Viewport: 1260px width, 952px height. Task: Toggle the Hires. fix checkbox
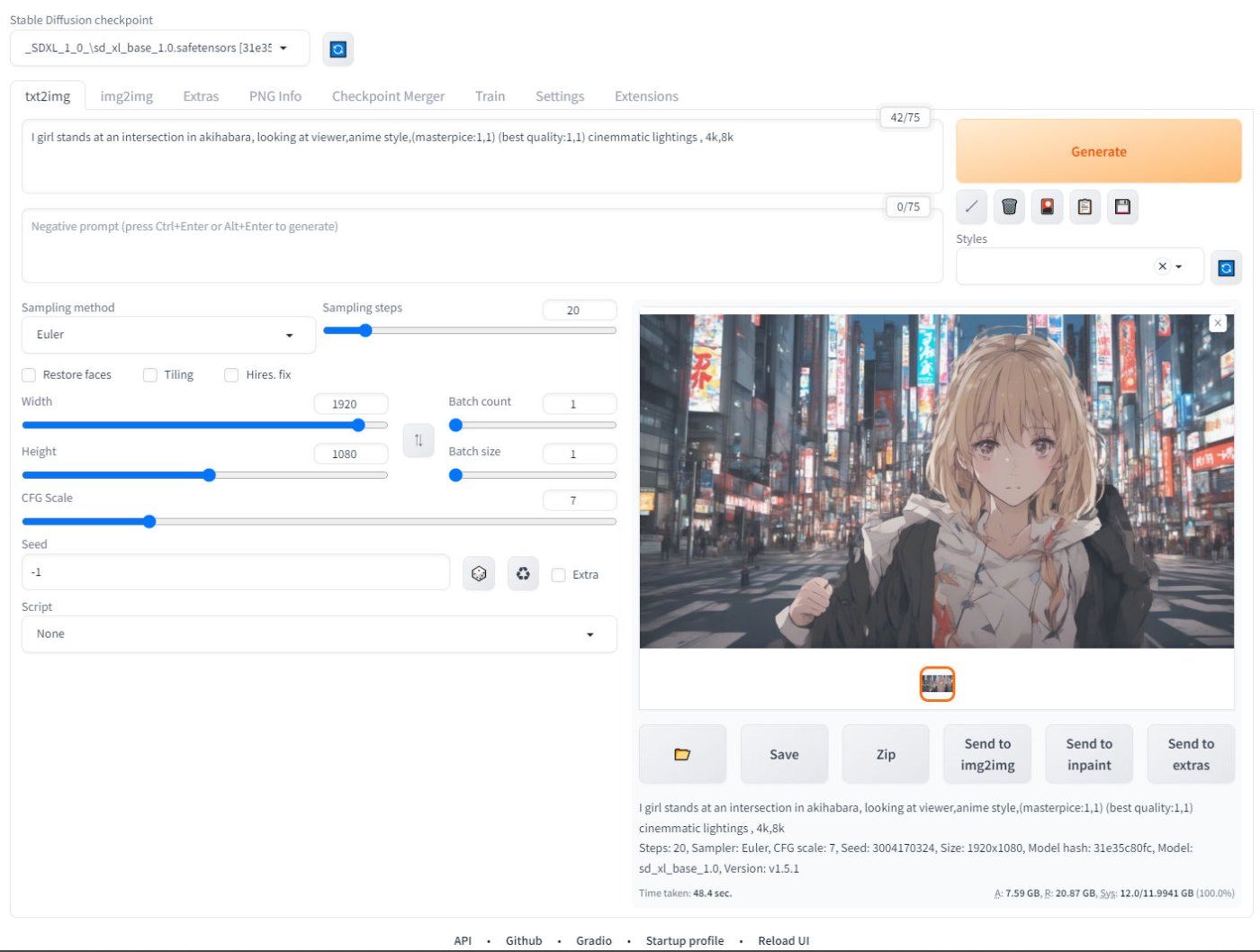[232, 375]
